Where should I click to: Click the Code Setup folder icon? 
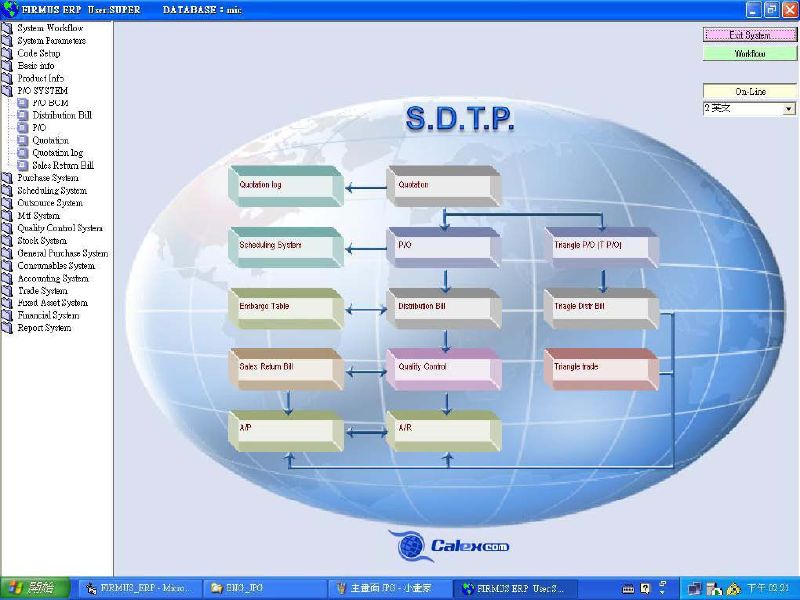tap(7, 53)
